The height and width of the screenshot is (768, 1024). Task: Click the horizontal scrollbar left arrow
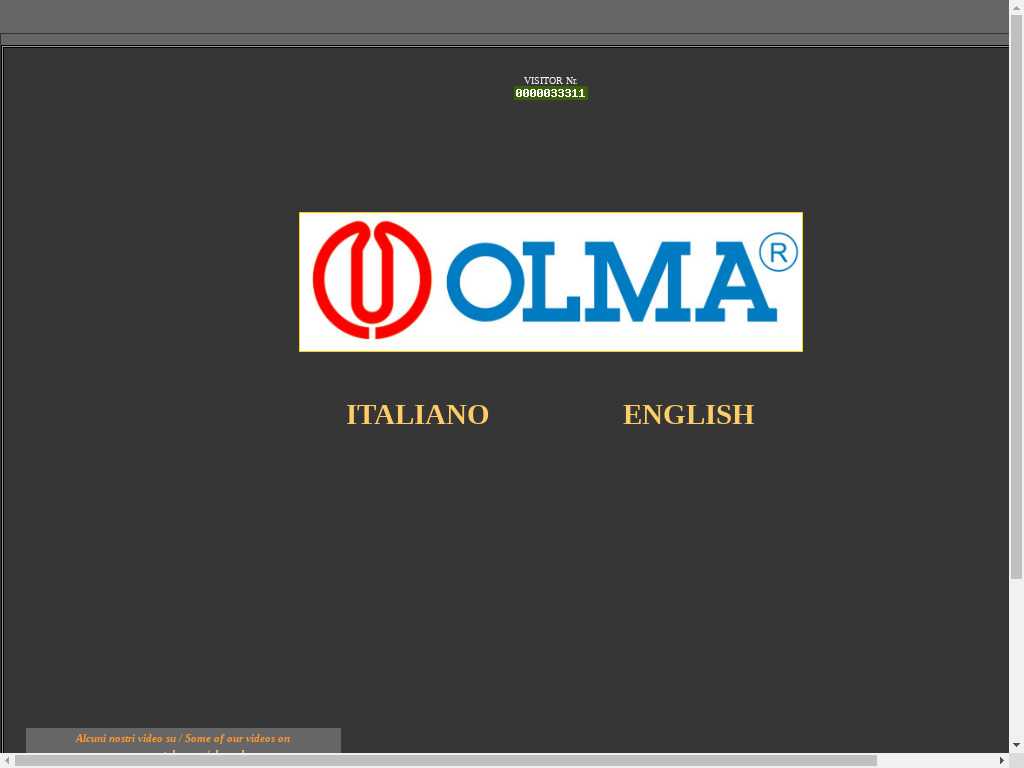[7, 760]
